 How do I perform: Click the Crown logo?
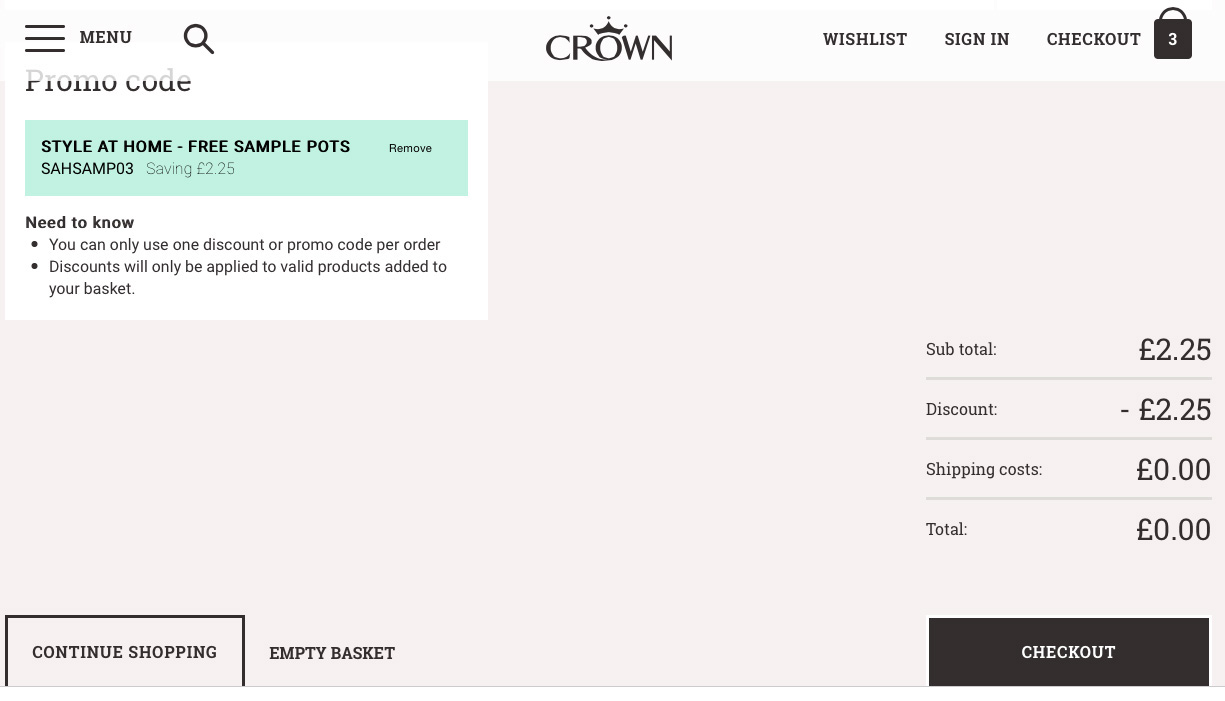click(609, 39)
